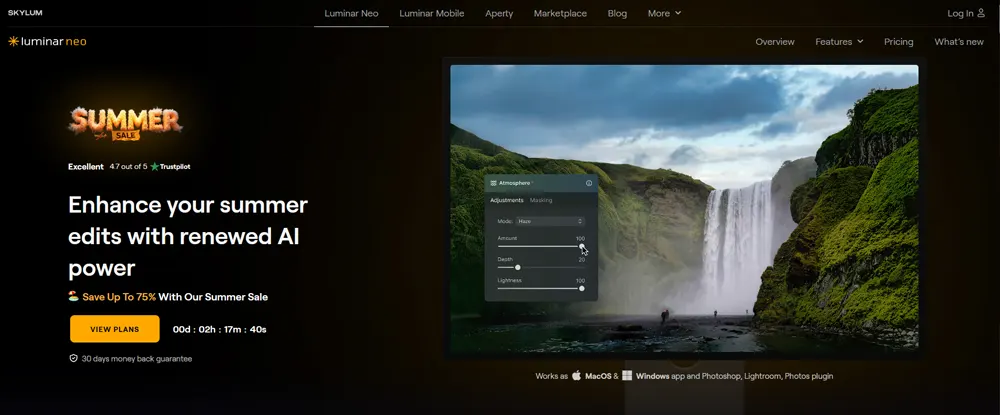
Task: Click the Windows logo icon
Action: [x=627, y=376]
